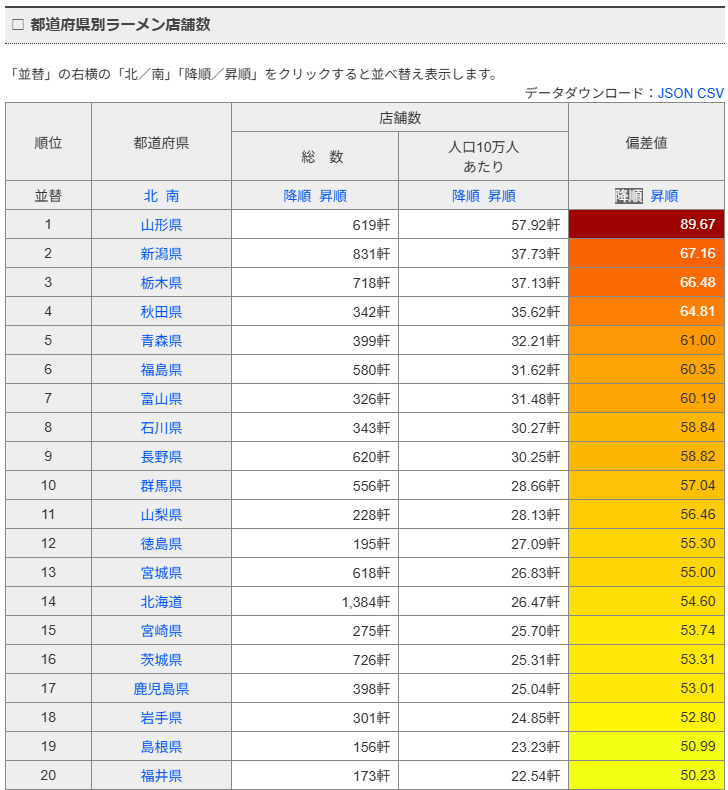The width and height of the screenshot is (728, 790).
Task: Open 北海道 prefecture link
Action: tap(161, 602)
